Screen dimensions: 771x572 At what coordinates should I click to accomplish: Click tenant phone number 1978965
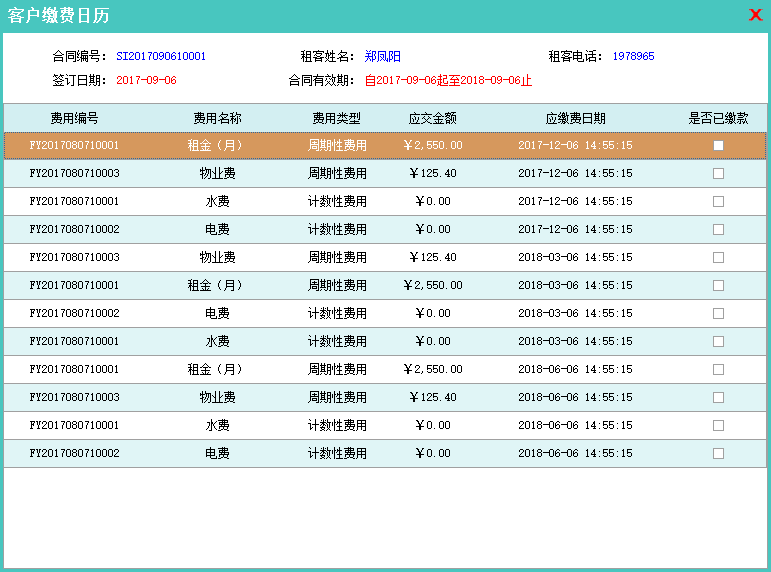[633, 57]
